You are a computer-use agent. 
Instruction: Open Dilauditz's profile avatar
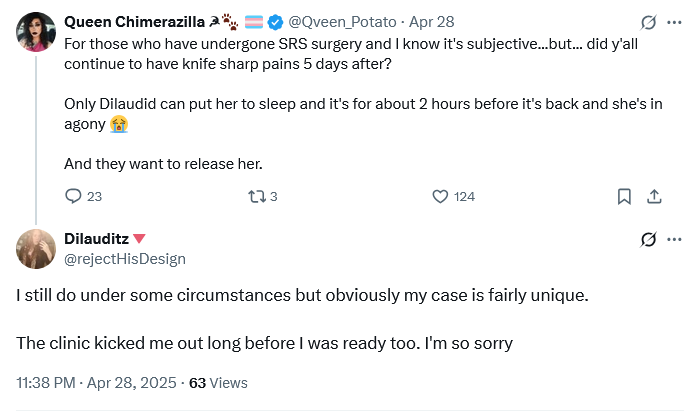[x=36, y=249]
